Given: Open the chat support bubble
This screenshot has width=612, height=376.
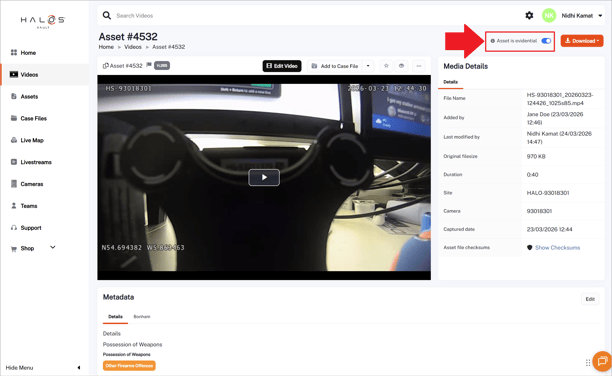Looking at the screenshot, I should pos(602,361).
